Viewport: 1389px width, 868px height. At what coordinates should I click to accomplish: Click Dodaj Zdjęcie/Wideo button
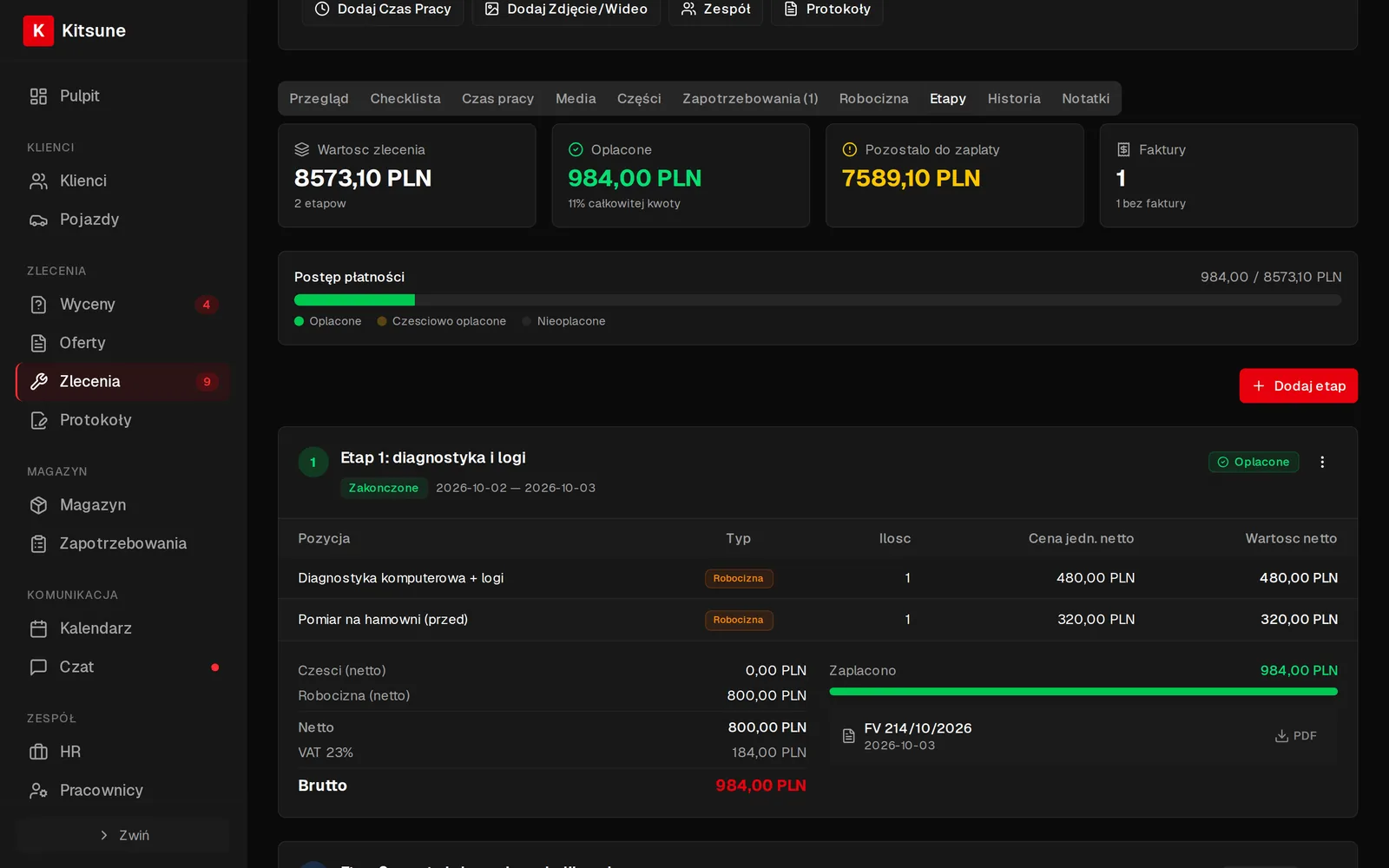[x=565, y=10]
